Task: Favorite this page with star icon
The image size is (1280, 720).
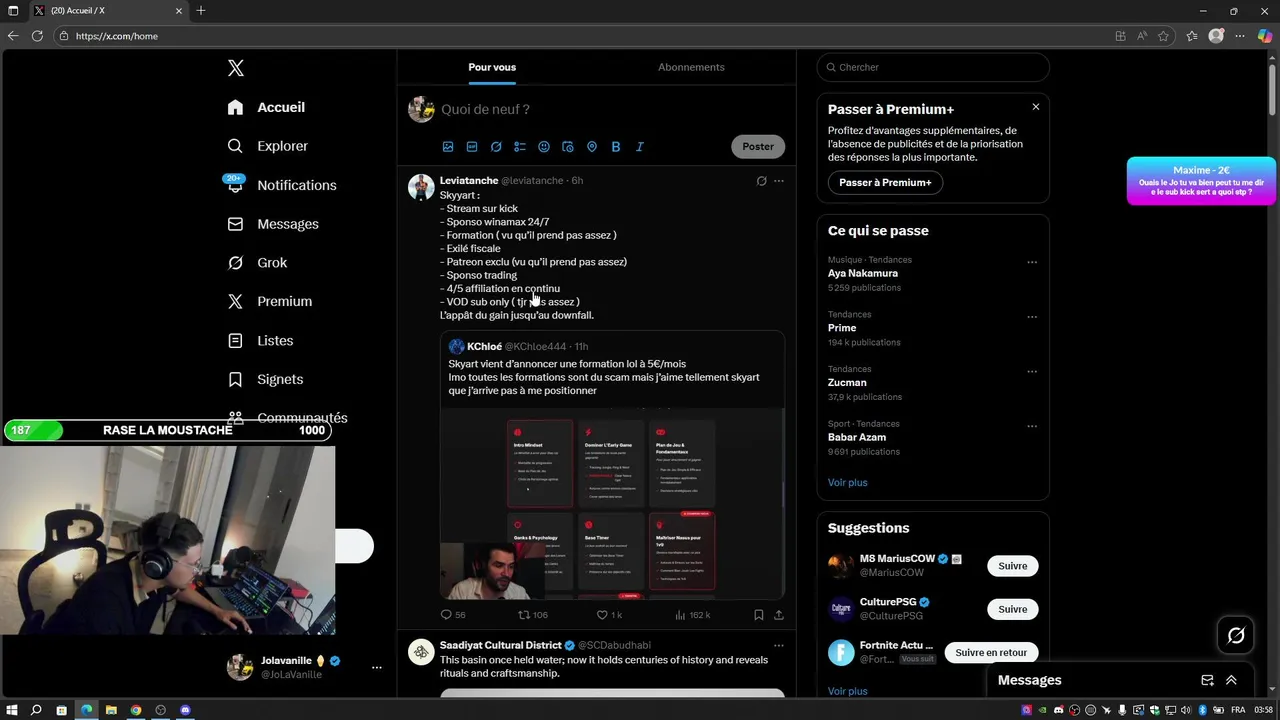Action: 1163,36
